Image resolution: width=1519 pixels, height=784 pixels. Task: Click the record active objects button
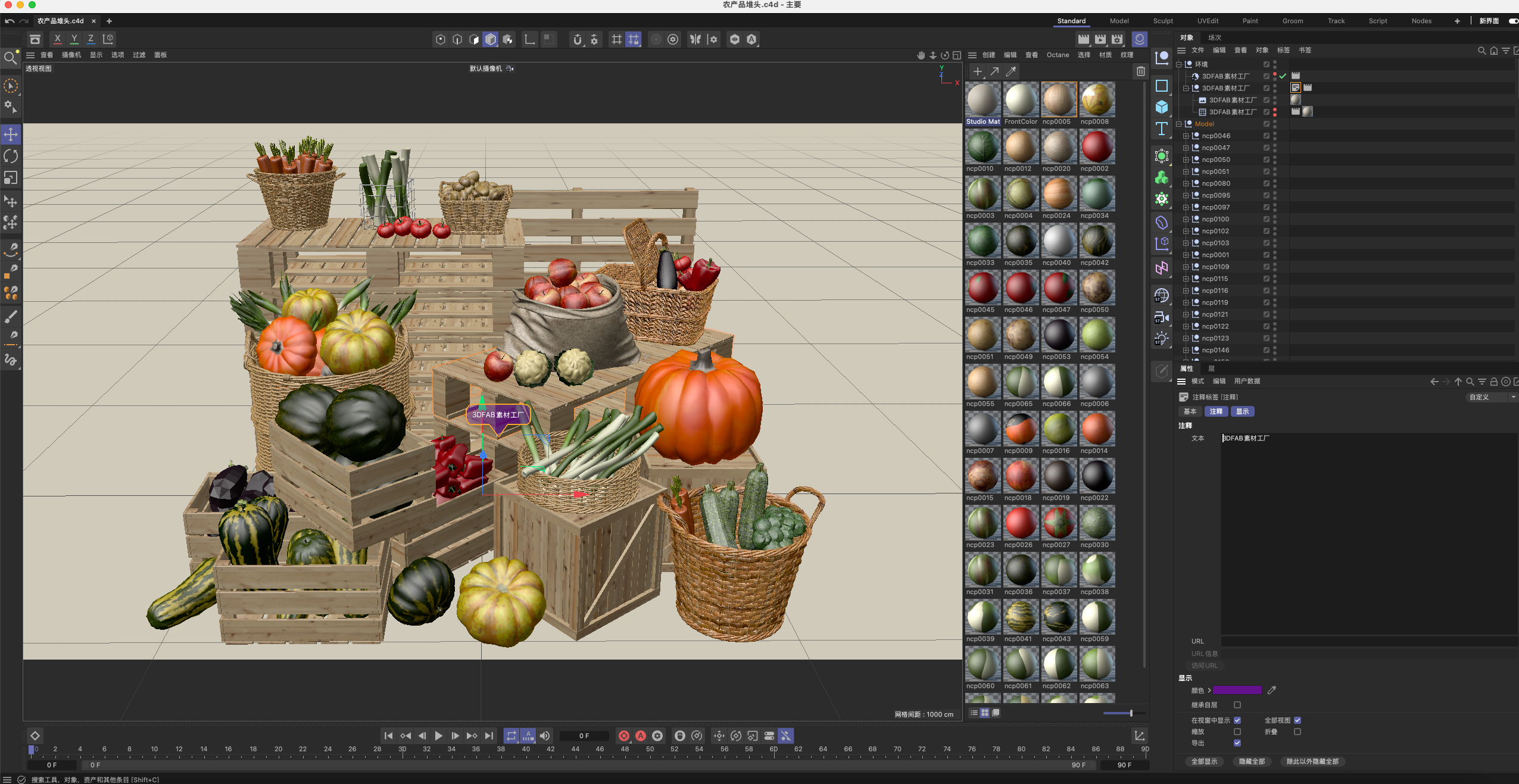coord(624,736)
